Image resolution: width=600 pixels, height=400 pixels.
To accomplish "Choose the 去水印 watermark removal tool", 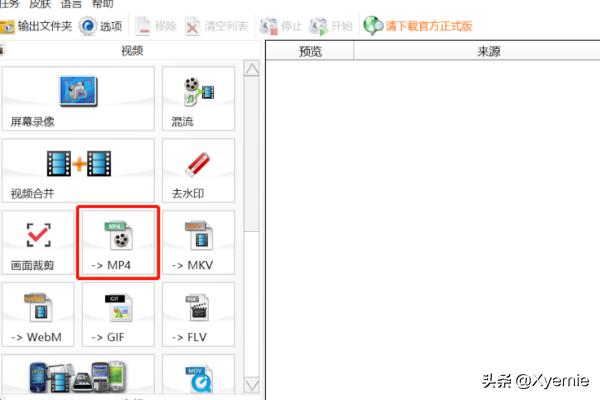I will 197,171.
